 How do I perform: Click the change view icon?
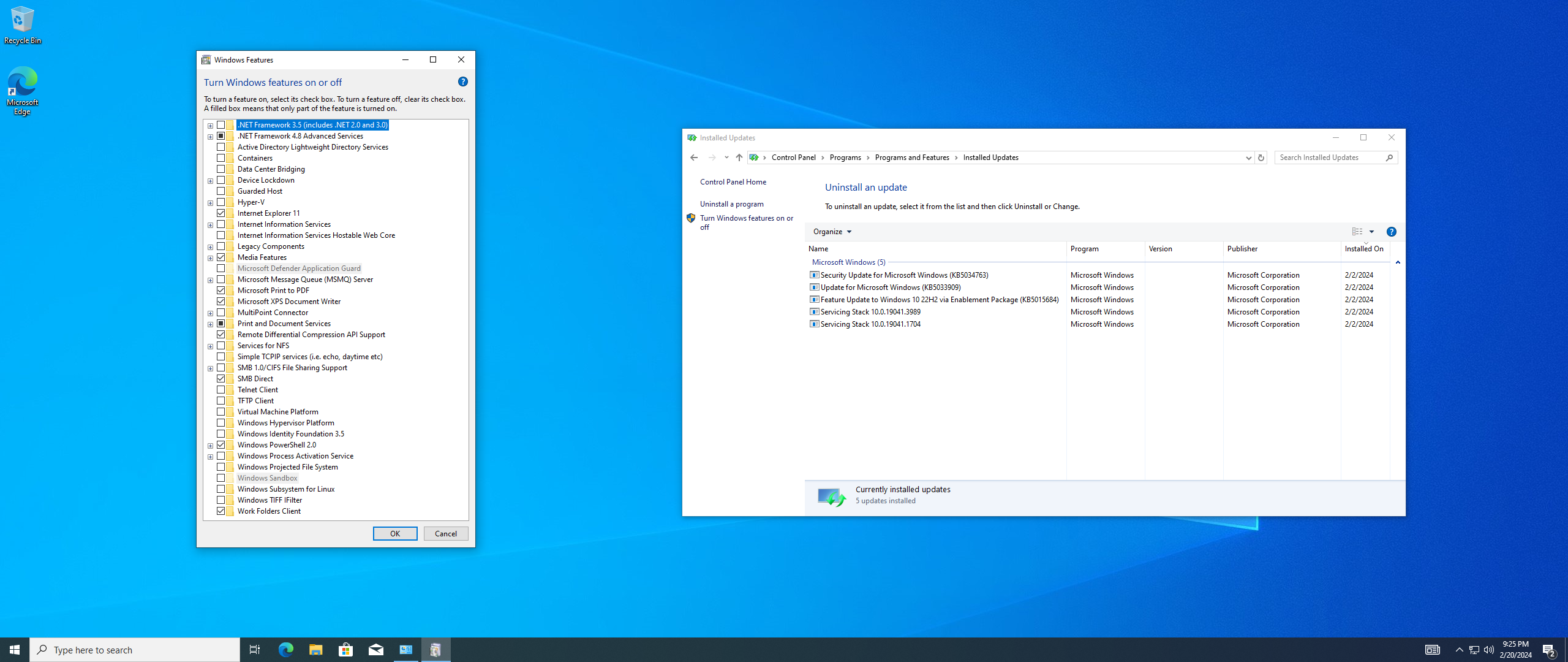[1357, 232]
